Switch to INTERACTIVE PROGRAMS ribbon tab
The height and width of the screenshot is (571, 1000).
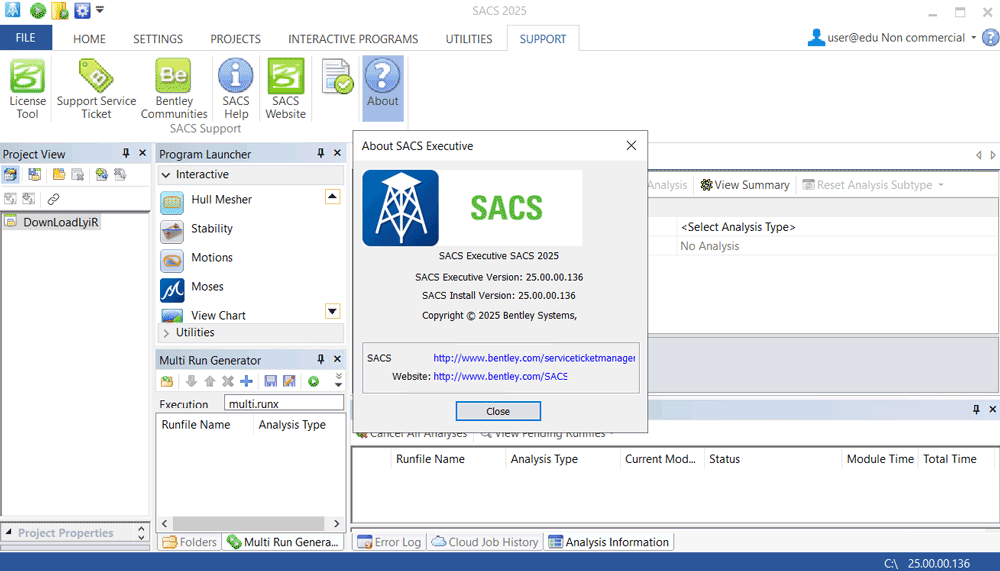pos(353,39)
